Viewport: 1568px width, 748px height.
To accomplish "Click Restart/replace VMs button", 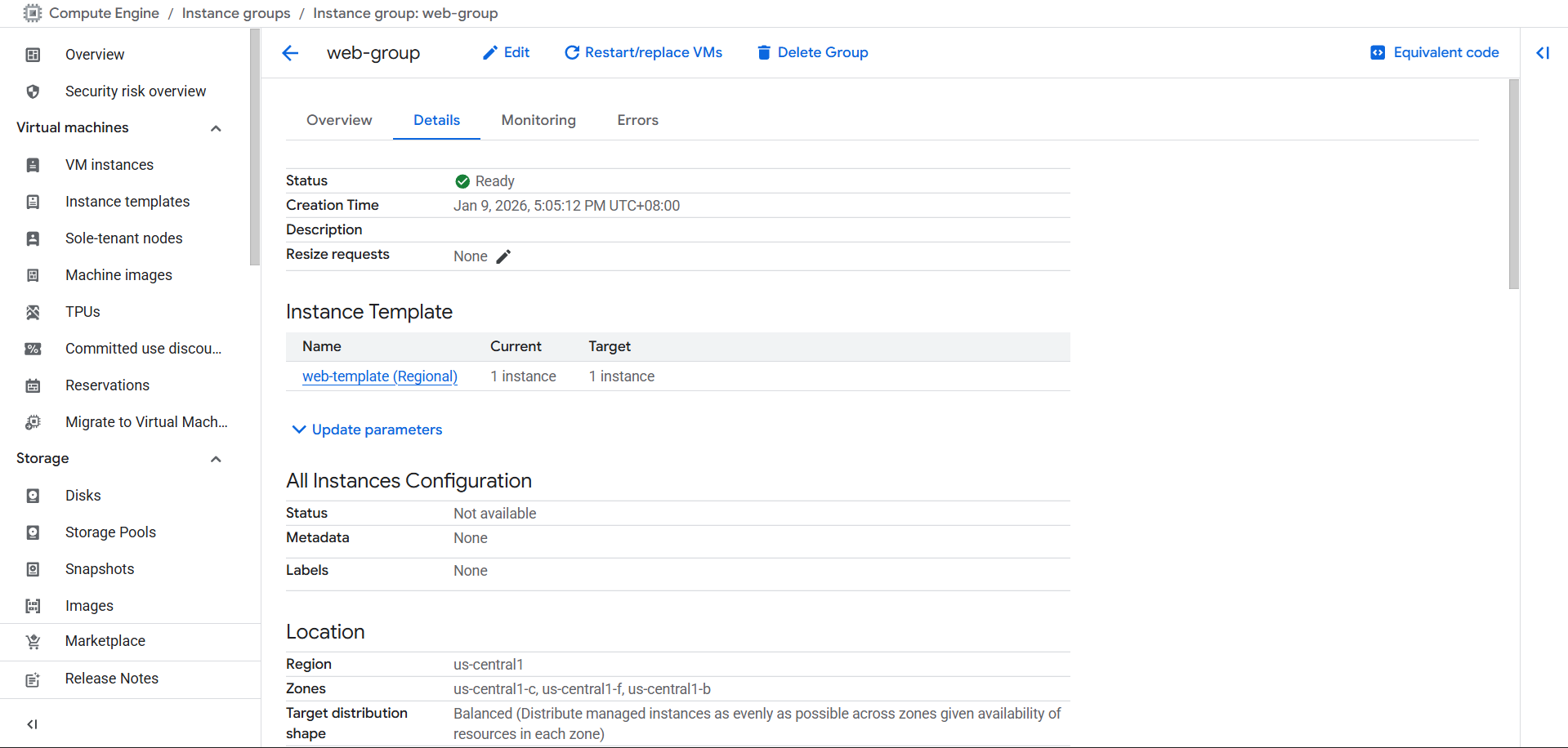I will (643, 52).
